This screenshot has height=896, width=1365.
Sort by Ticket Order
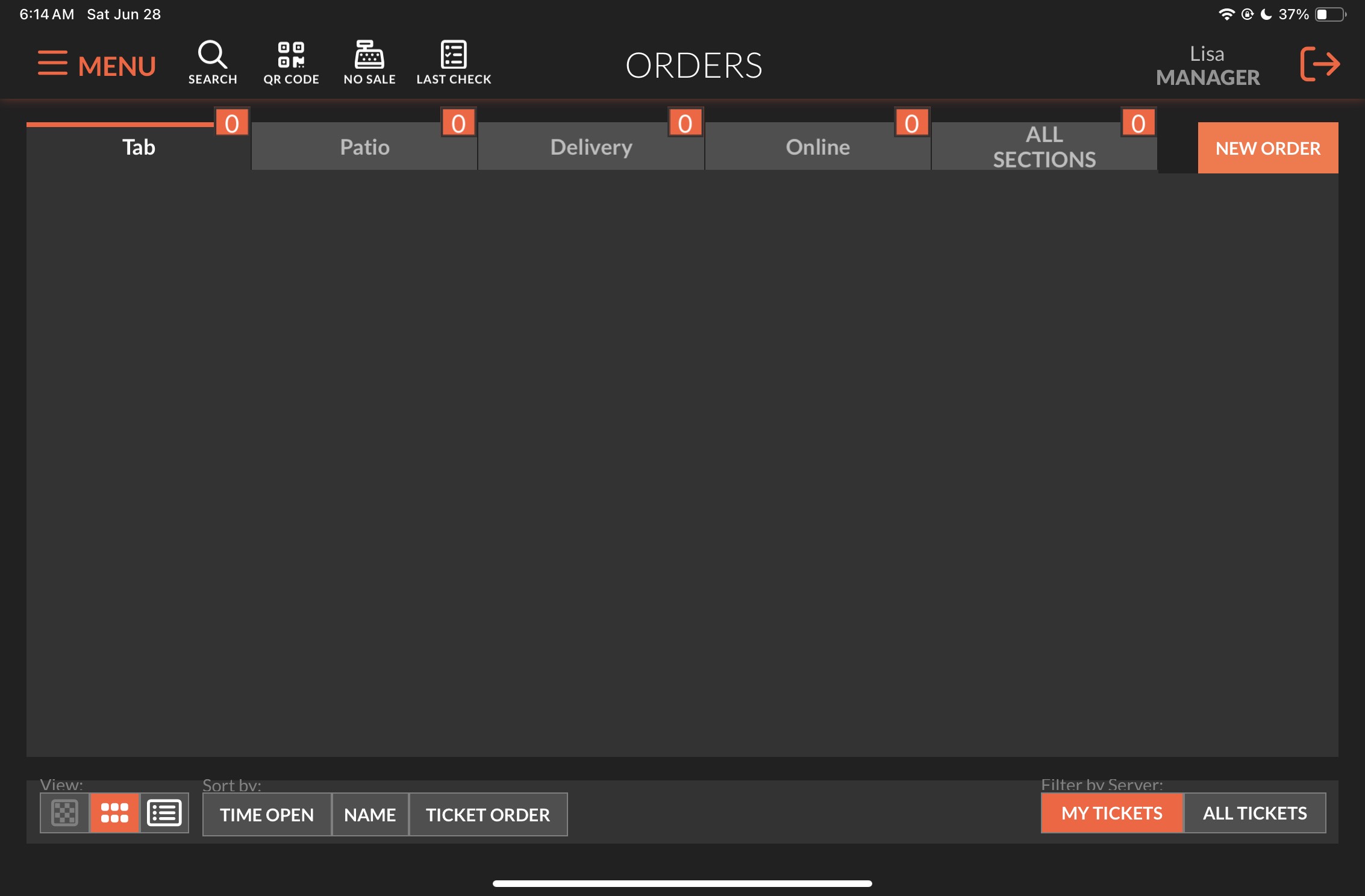click(x=488, y=815)
